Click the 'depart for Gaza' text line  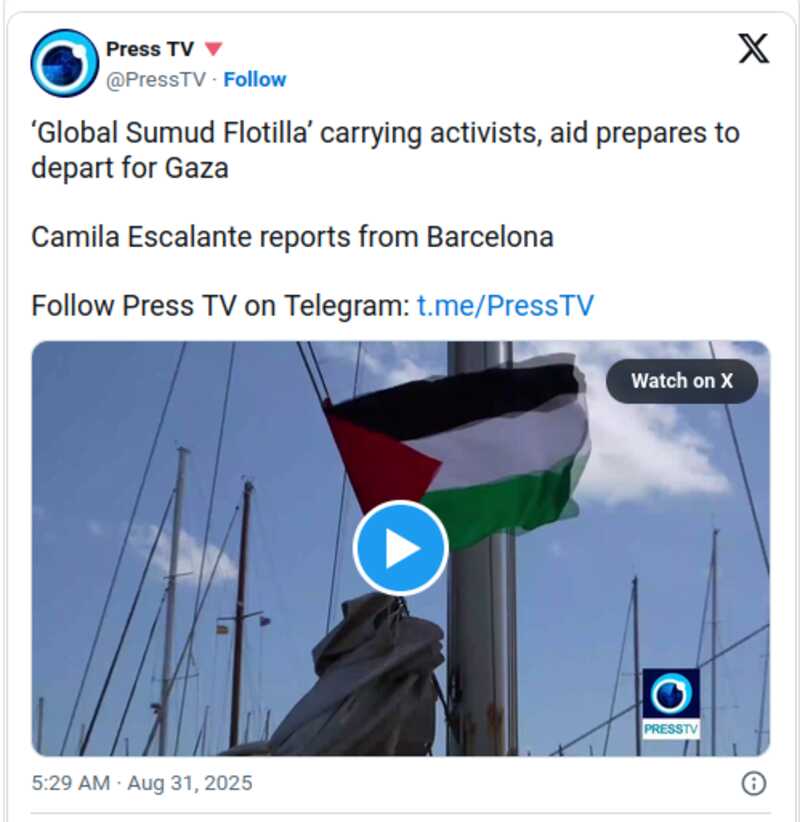(x=130, y=168)
